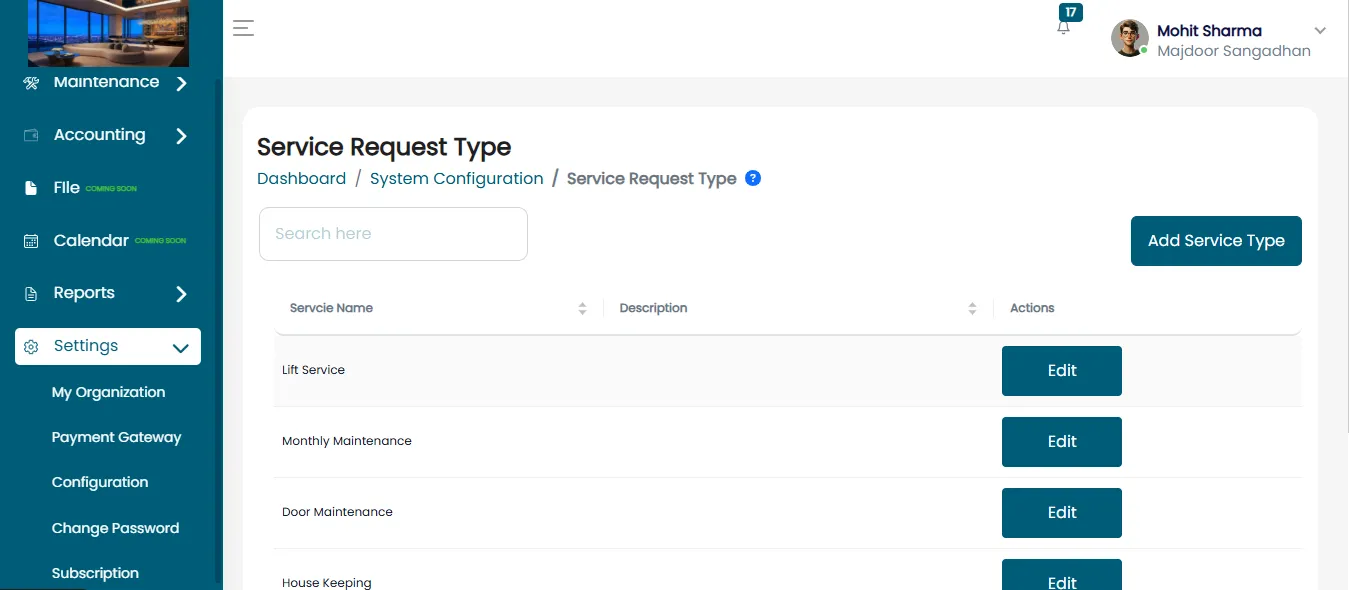Open Payment Gateway settings
Image resolution: width=1349 pixels, height=590 pixels.
click(x=116, y=437)
